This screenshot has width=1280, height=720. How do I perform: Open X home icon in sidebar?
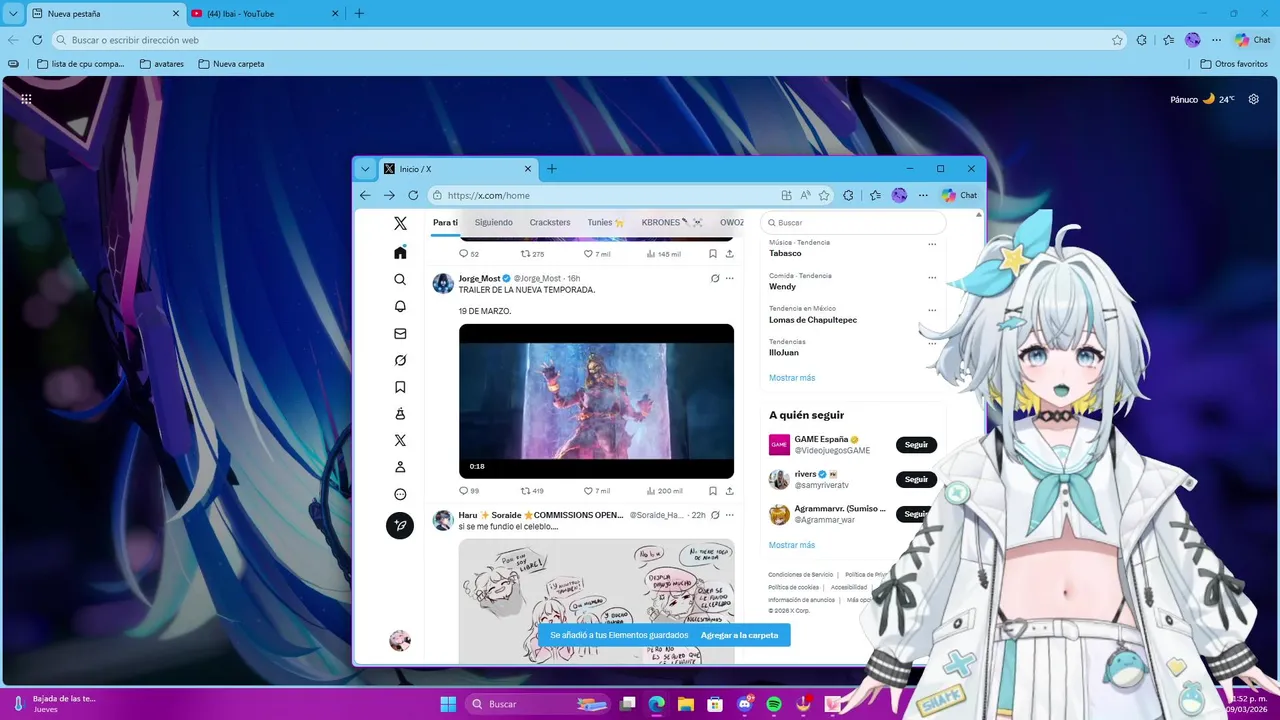(x=400, y=253)
